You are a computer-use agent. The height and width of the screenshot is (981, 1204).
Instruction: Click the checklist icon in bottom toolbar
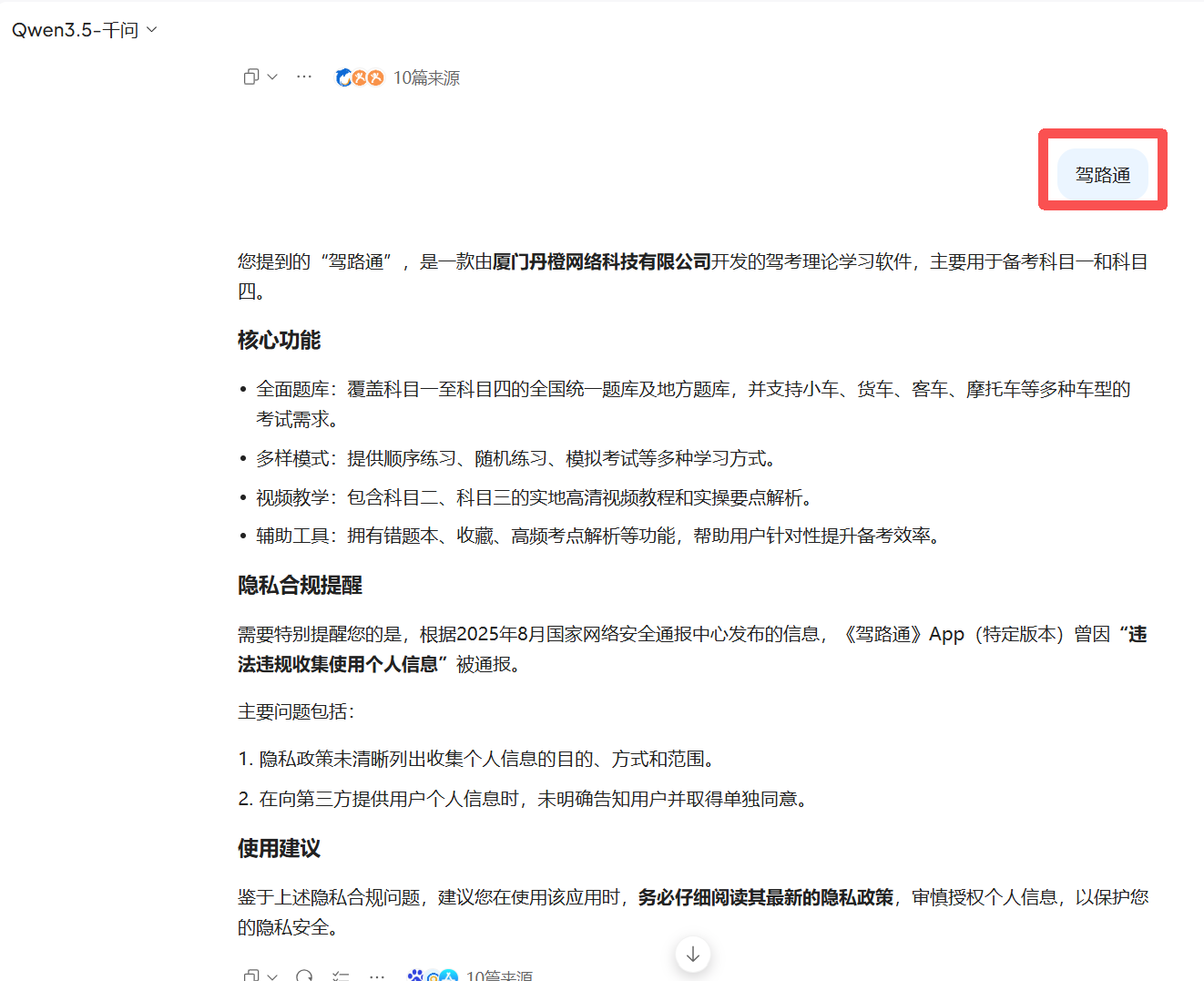point(341,976)
